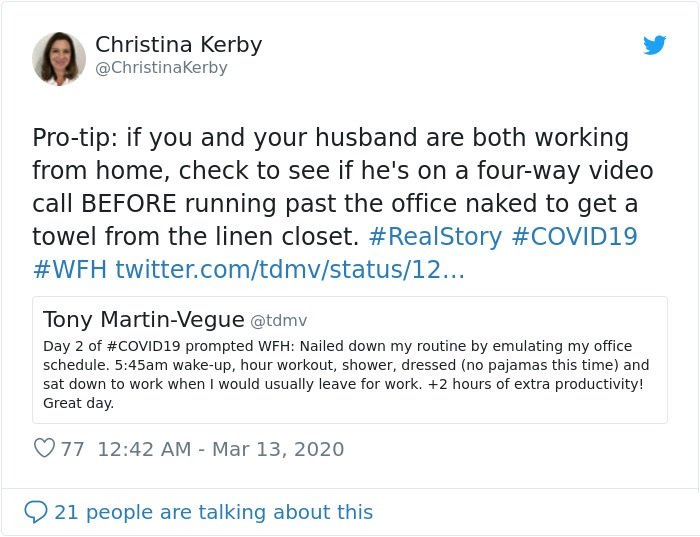This screenshot has height=537, width=700.
Task: Open quoted tweet text about Day 2
Action: [x=346, y=375]
